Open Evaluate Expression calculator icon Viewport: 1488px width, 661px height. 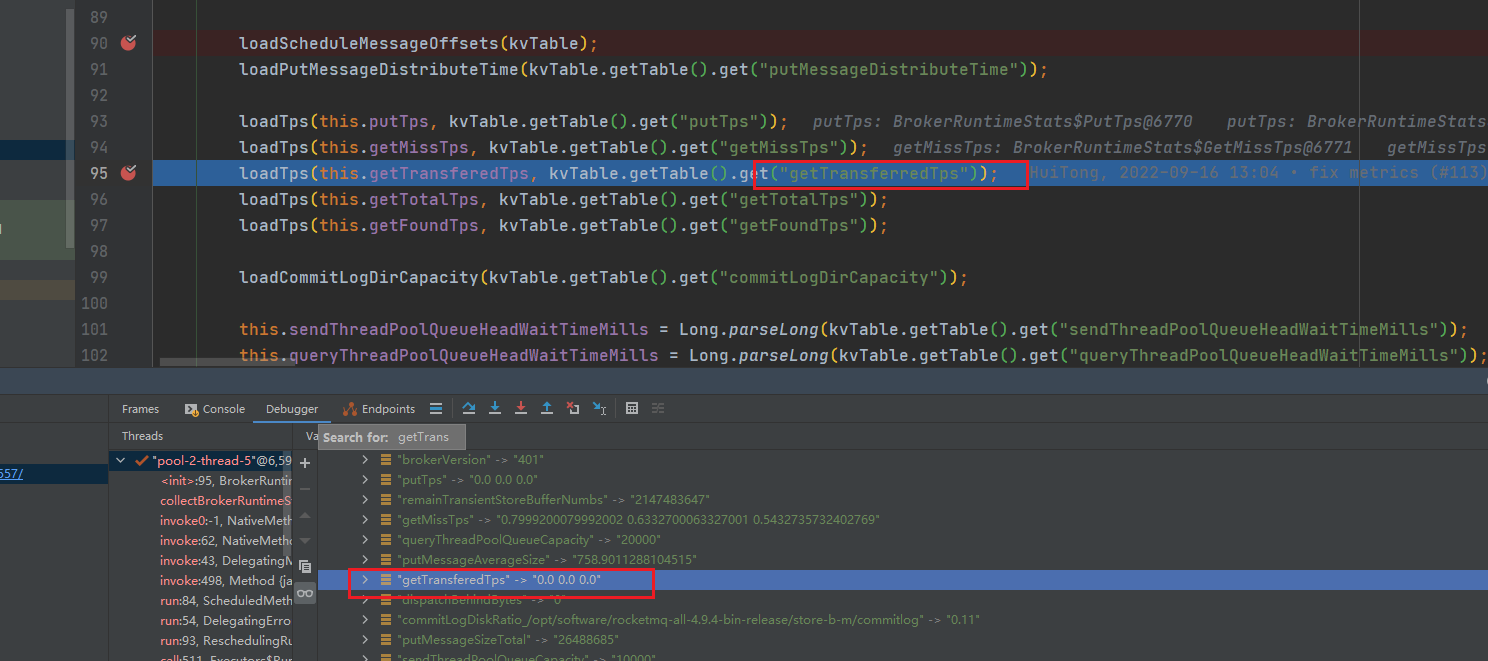coord(632,408)
